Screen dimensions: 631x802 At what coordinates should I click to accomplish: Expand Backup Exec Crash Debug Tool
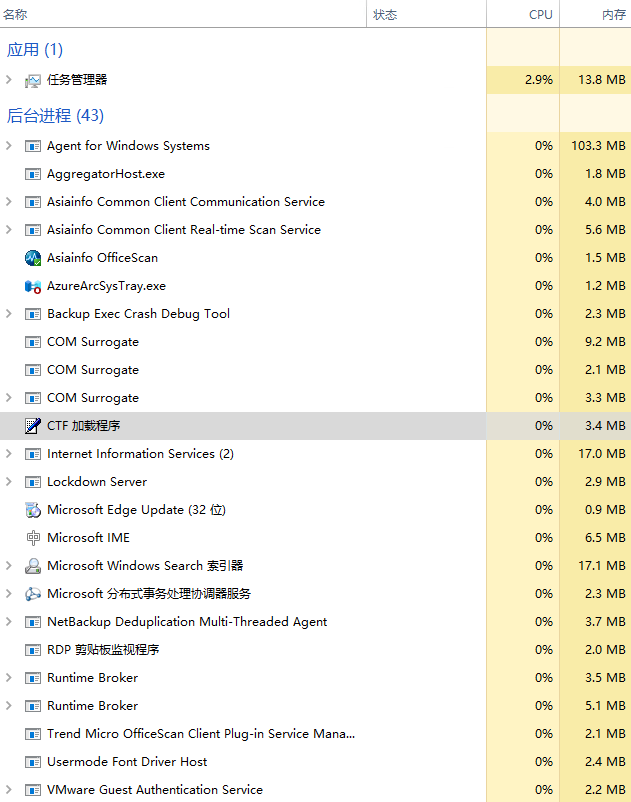click(9, 314)
